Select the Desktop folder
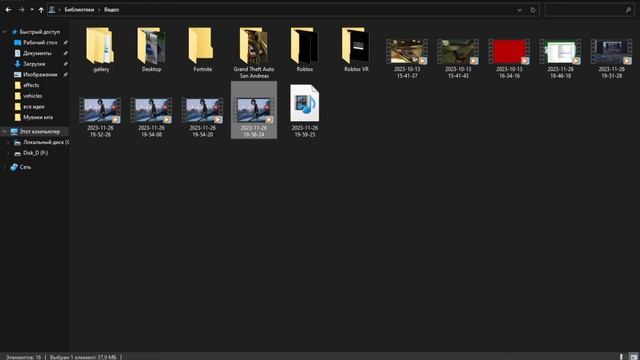Viewport: 640px width, 360px height. [151, 50]
